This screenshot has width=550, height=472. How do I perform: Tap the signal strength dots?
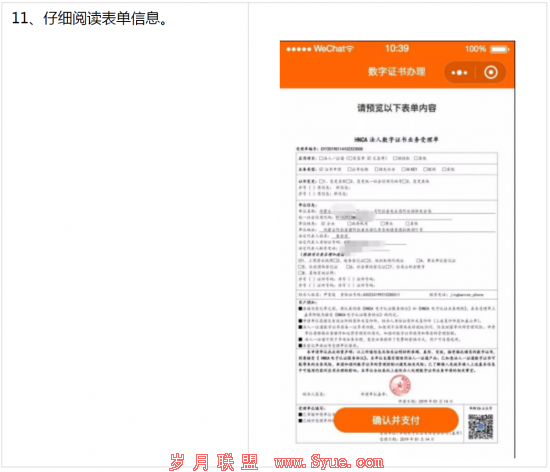point(299,49)
